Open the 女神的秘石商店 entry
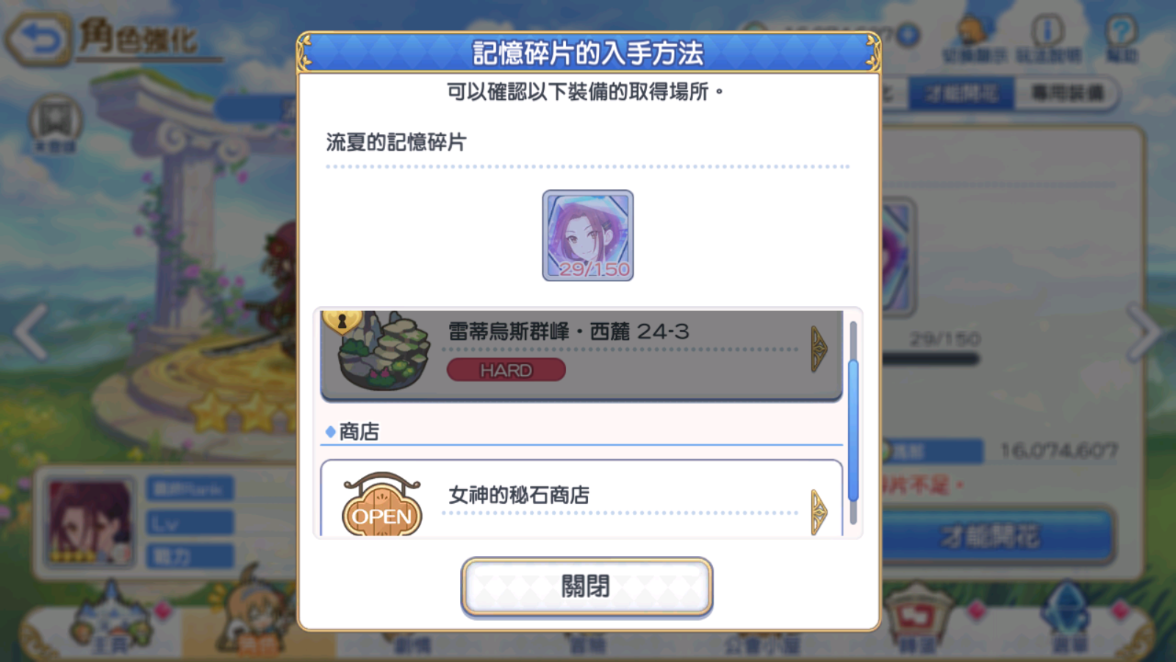This screenshot has width=1176, height=662. (x=581, y=499)
